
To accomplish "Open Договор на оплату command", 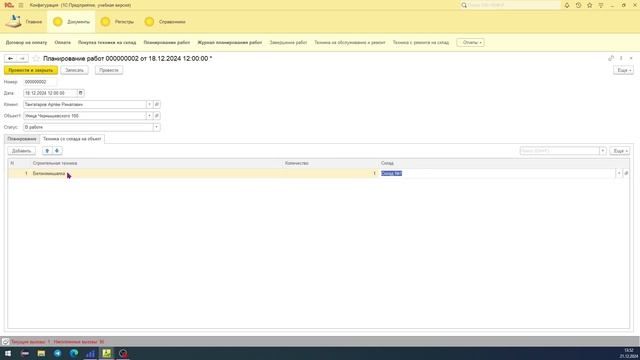I will click(26, 42).
